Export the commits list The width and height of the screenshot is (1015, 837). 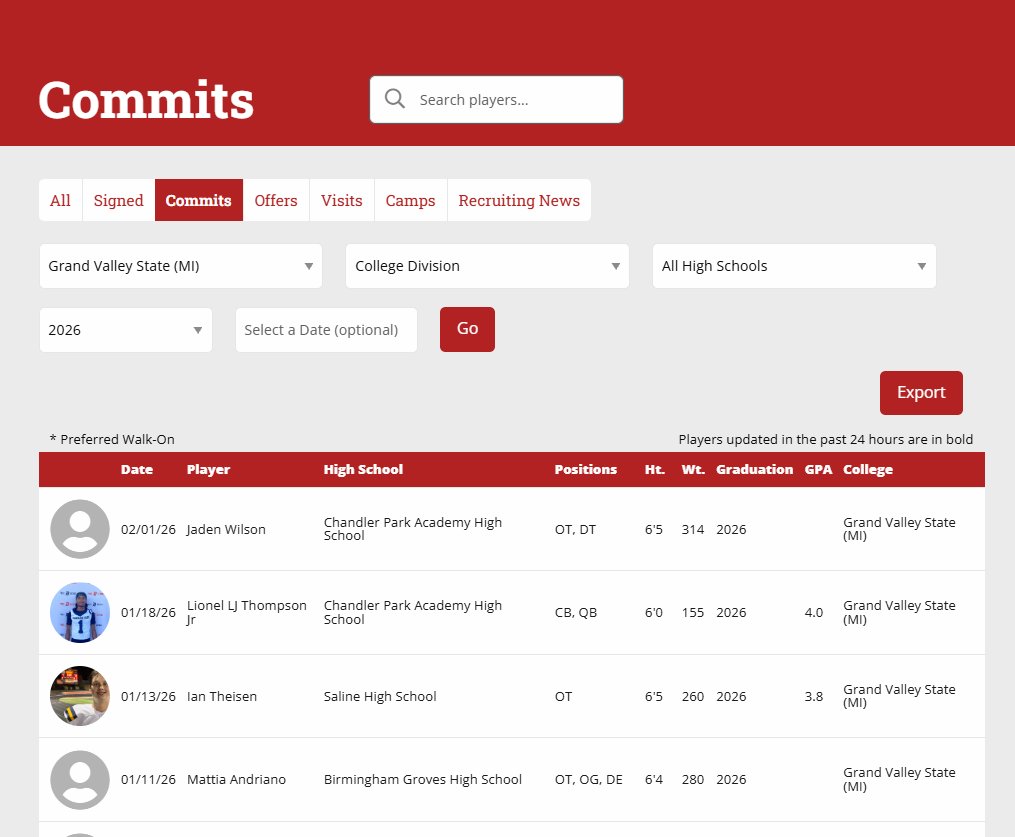click(921, 393)
